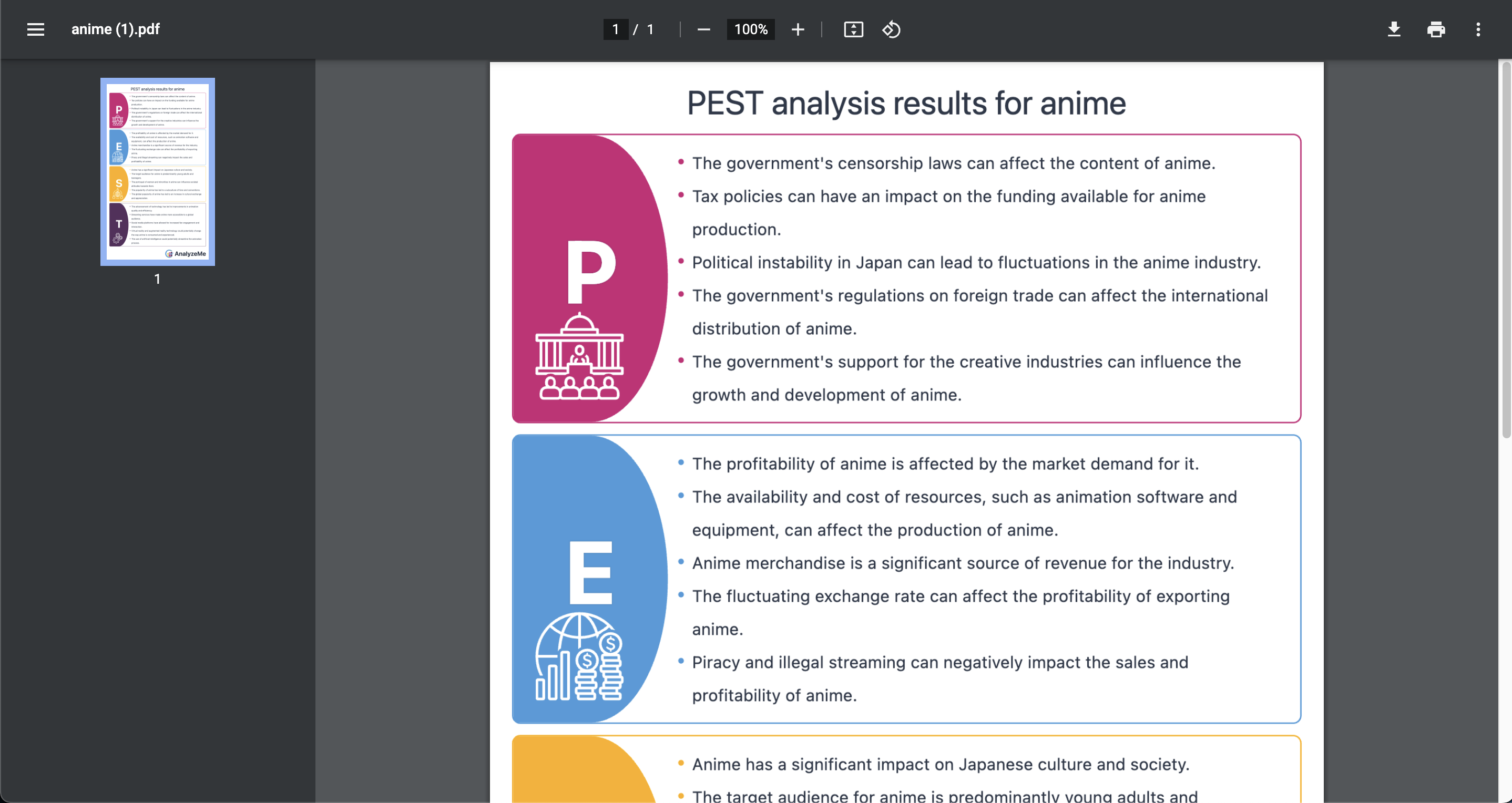Open the three-dot more actions menu
This screenshot has width=1512, height=803.
(x=1478, y=29)
